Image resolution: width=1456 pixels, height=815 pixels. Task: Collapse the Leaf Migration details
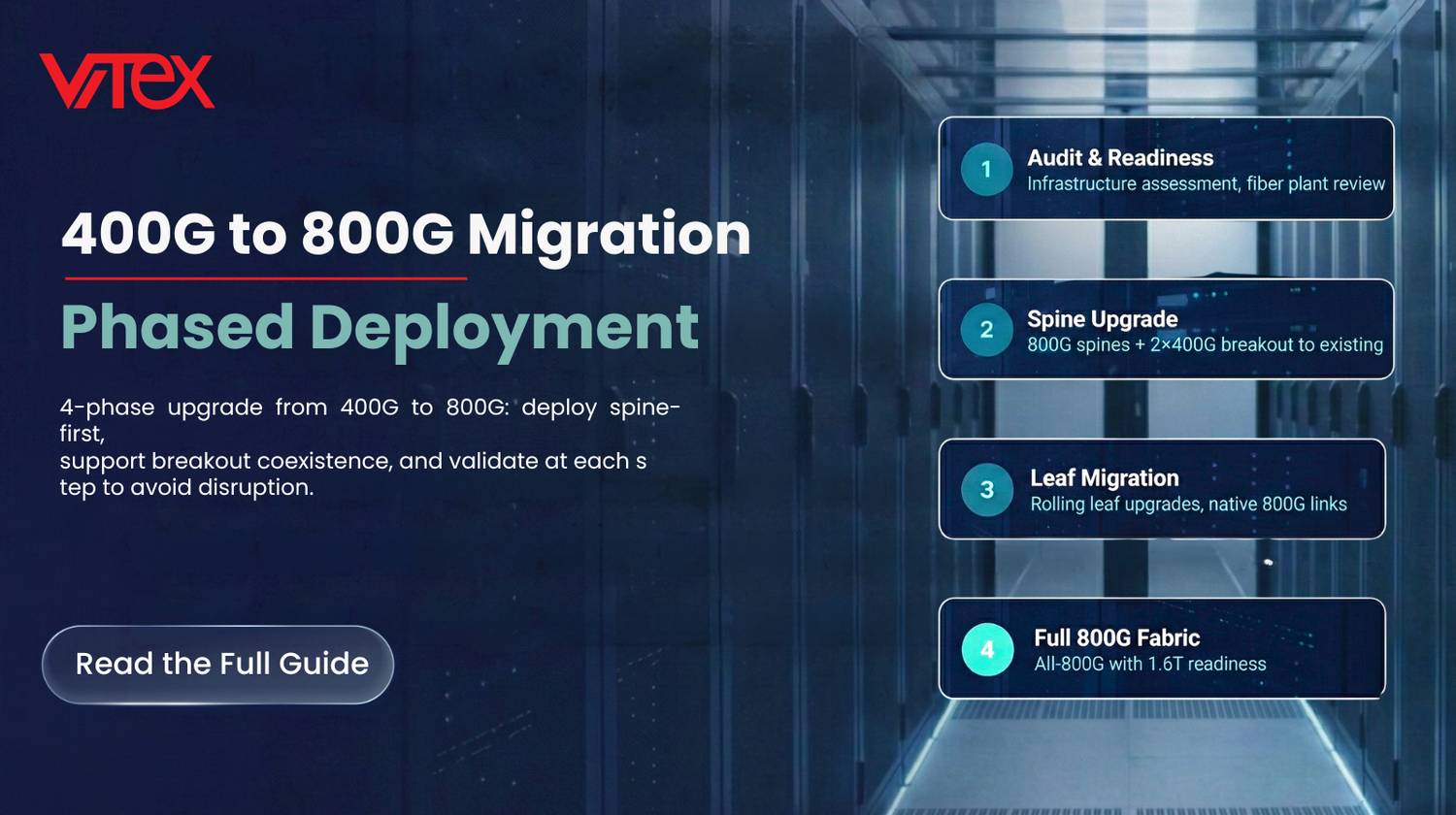coord(1188,505)
